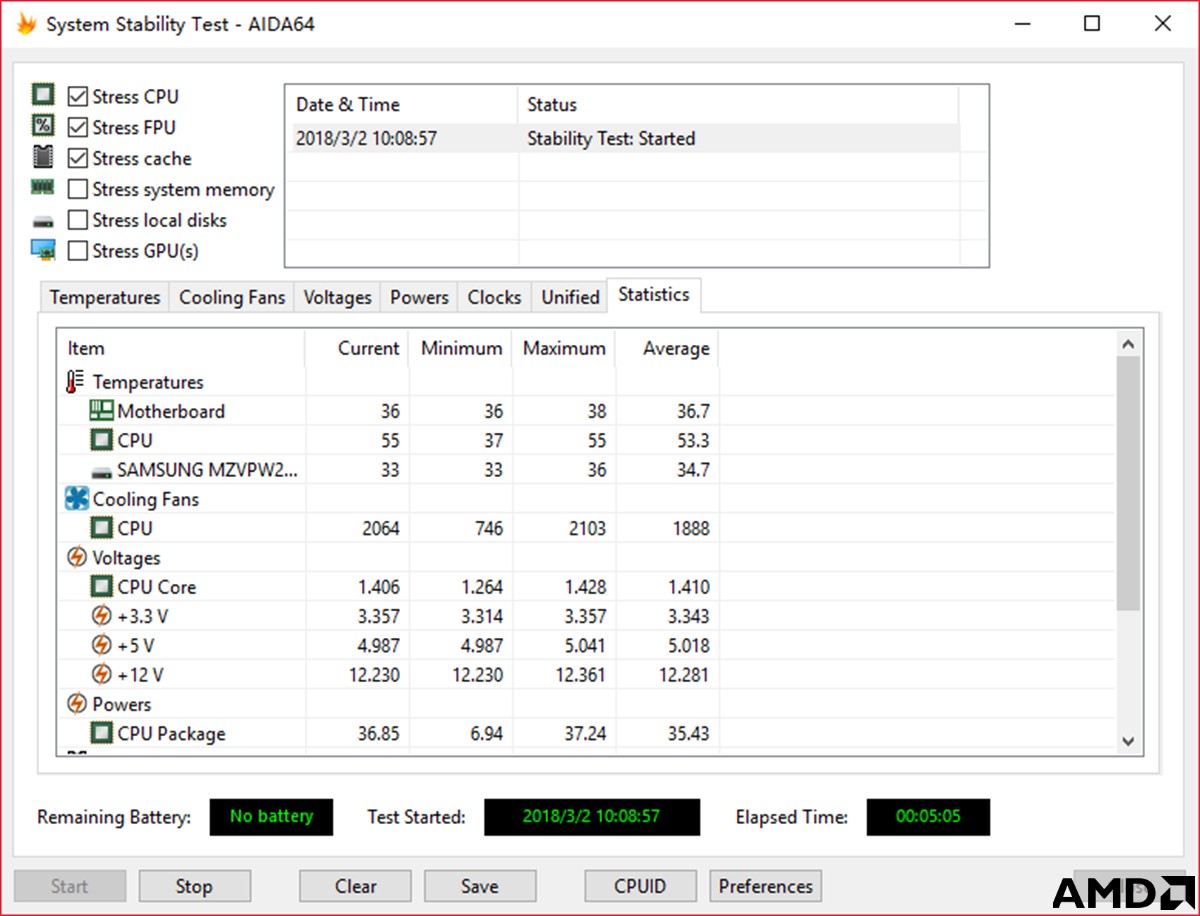The height and width of the screenshot is (916, 1200).
Task: Click the +12 V voltage icon
Action: pos(102,675)
